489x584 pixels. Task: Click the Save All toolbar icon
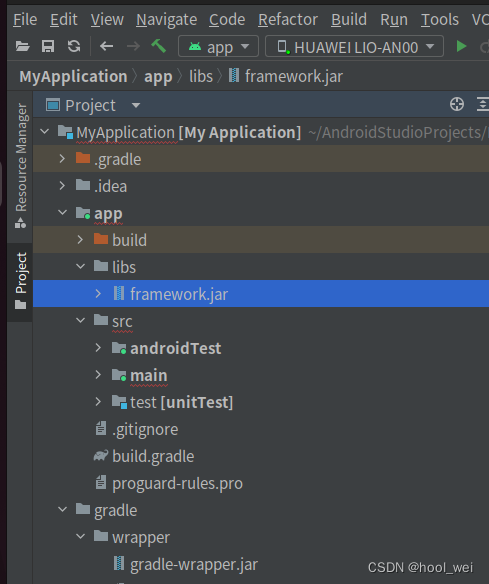click(x=48, y=47)
